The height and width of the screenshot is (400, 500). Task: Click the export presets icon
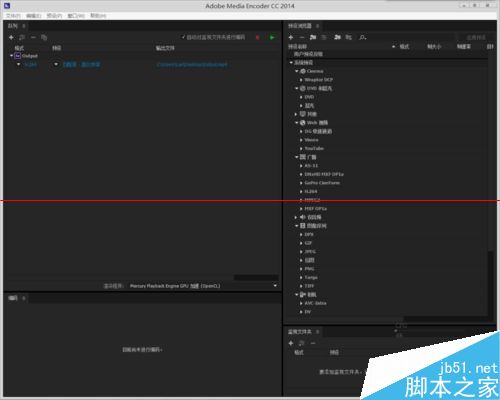click(348, 37)
